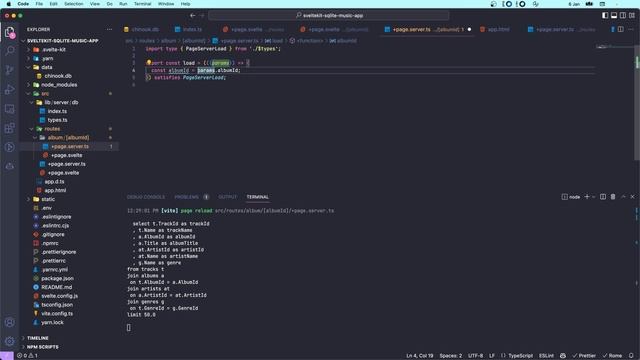
Task: Split the terminal panel
Action: coord(603,197)
